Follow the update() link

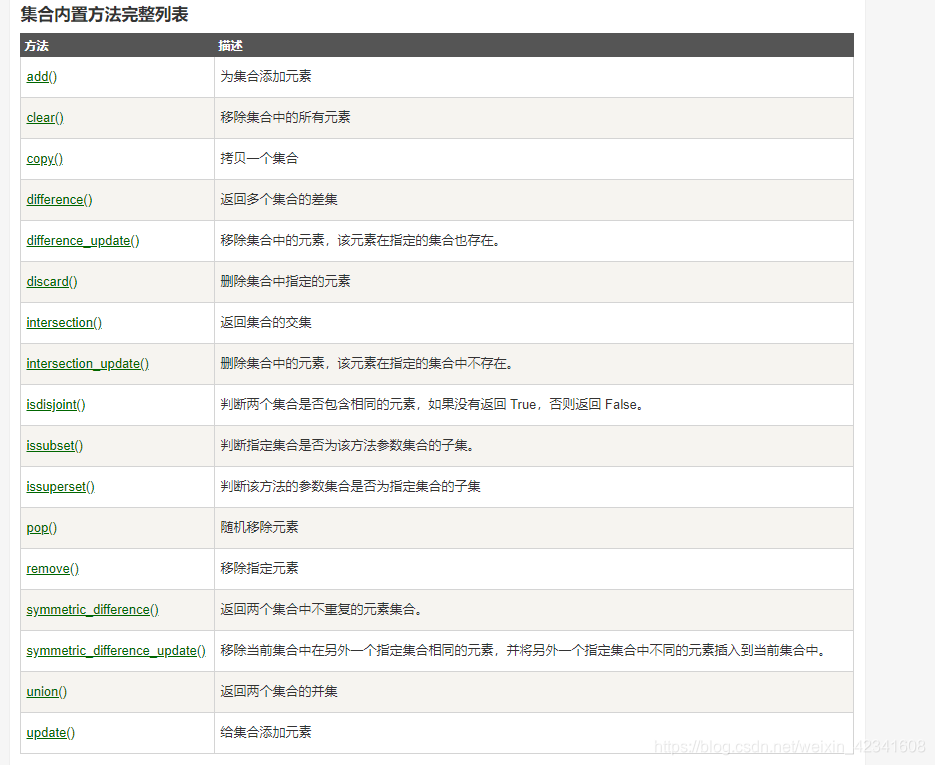coord(51,733)
